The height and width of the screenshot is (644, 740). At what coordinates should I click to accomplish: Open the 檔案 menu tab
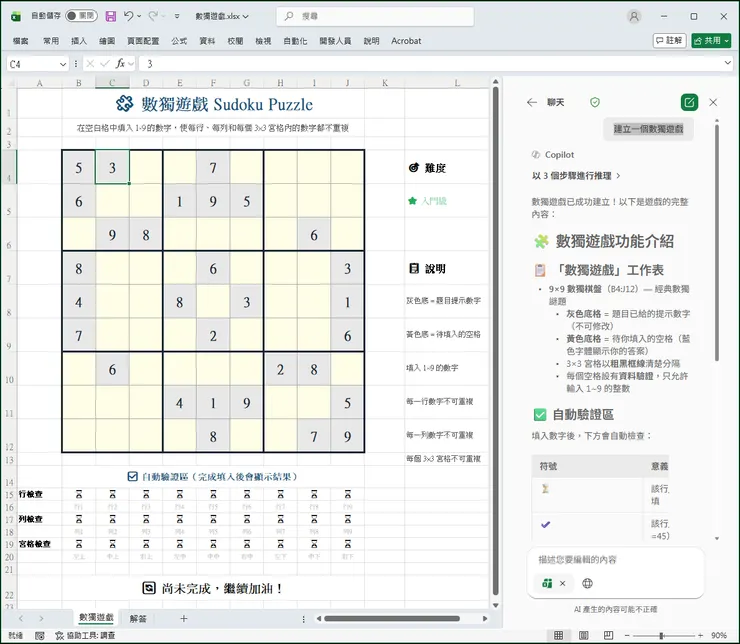tap(20, 41)
